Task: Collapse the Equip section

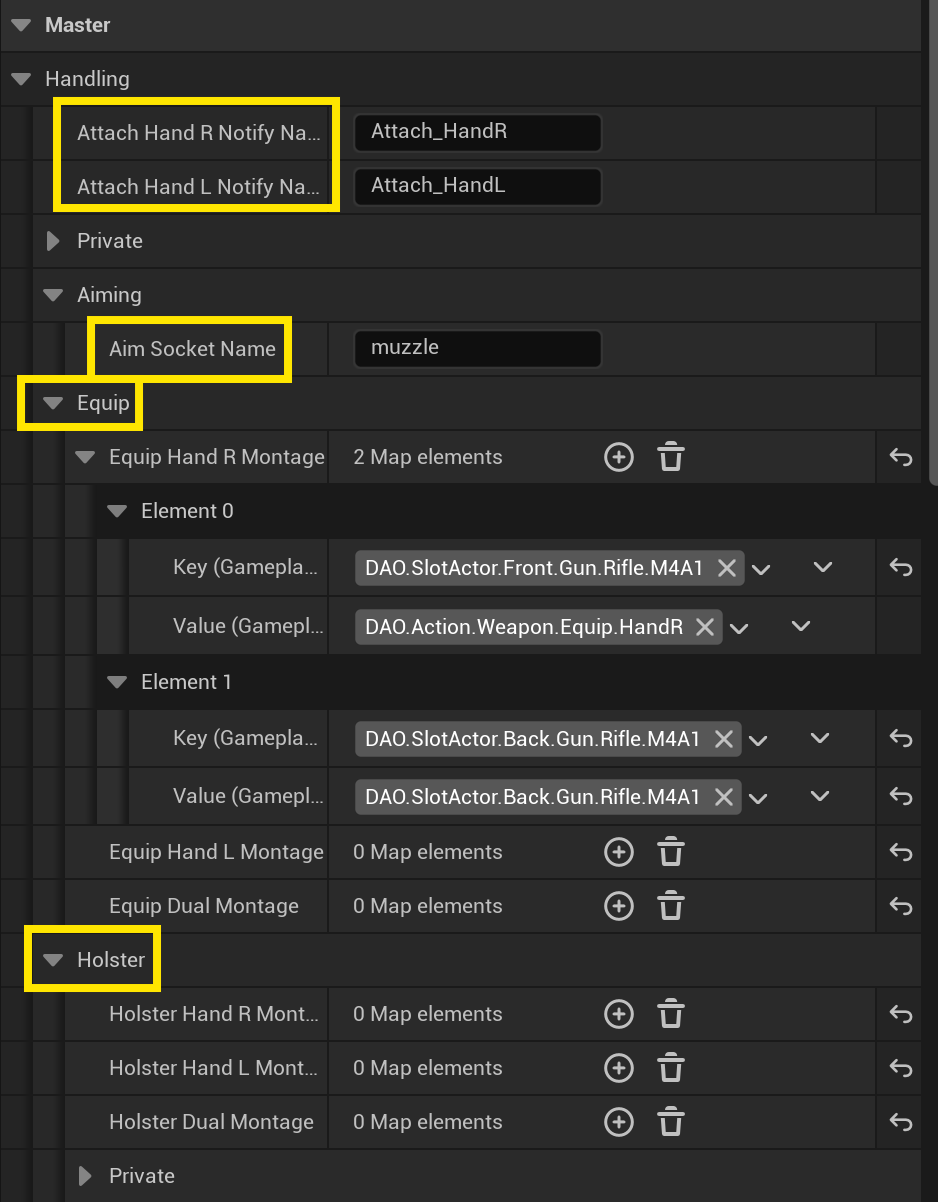Action: click(x=53, y=404)
